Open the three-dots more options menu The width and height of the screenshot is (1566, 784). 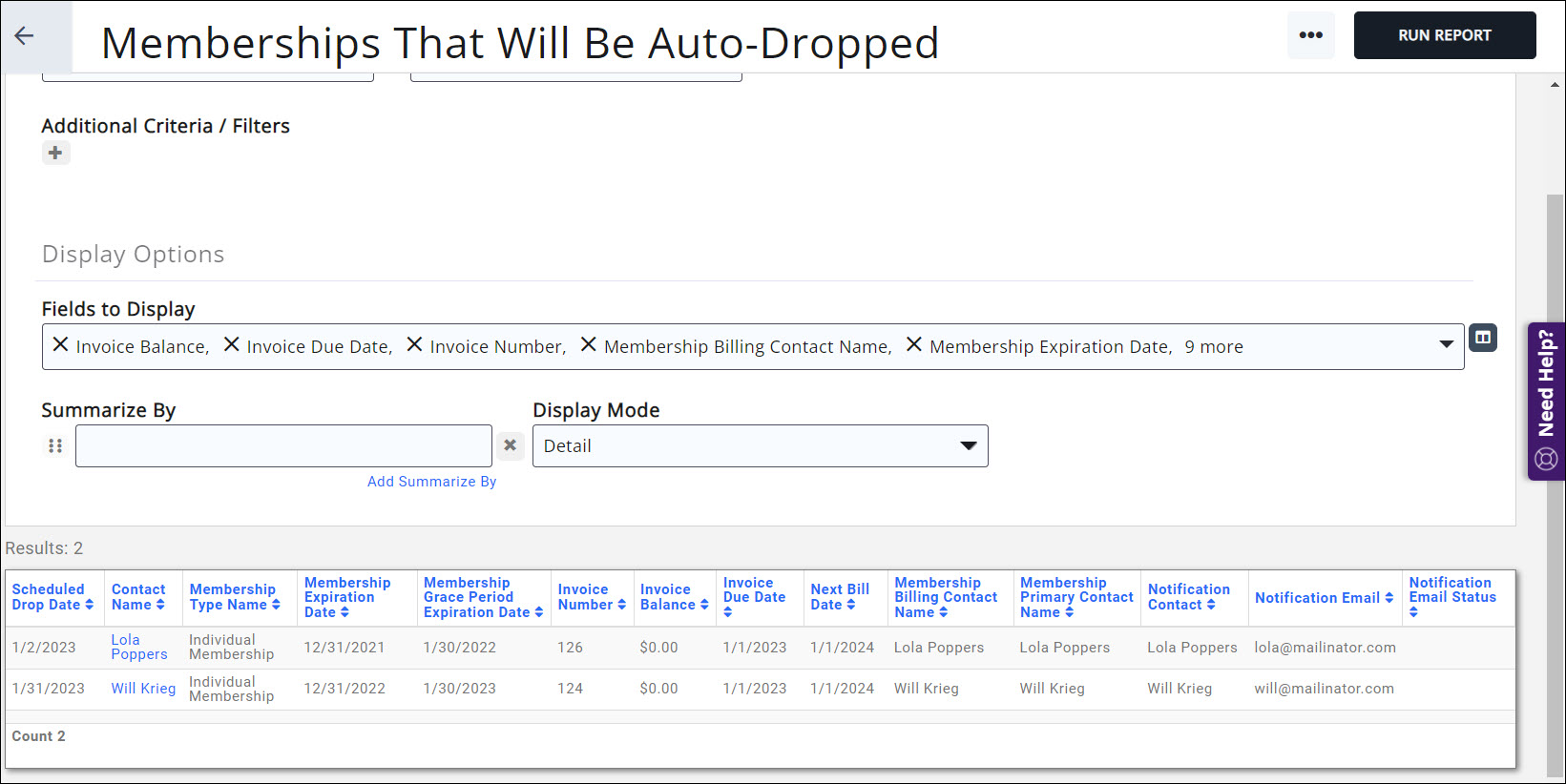coord(1310,35)
